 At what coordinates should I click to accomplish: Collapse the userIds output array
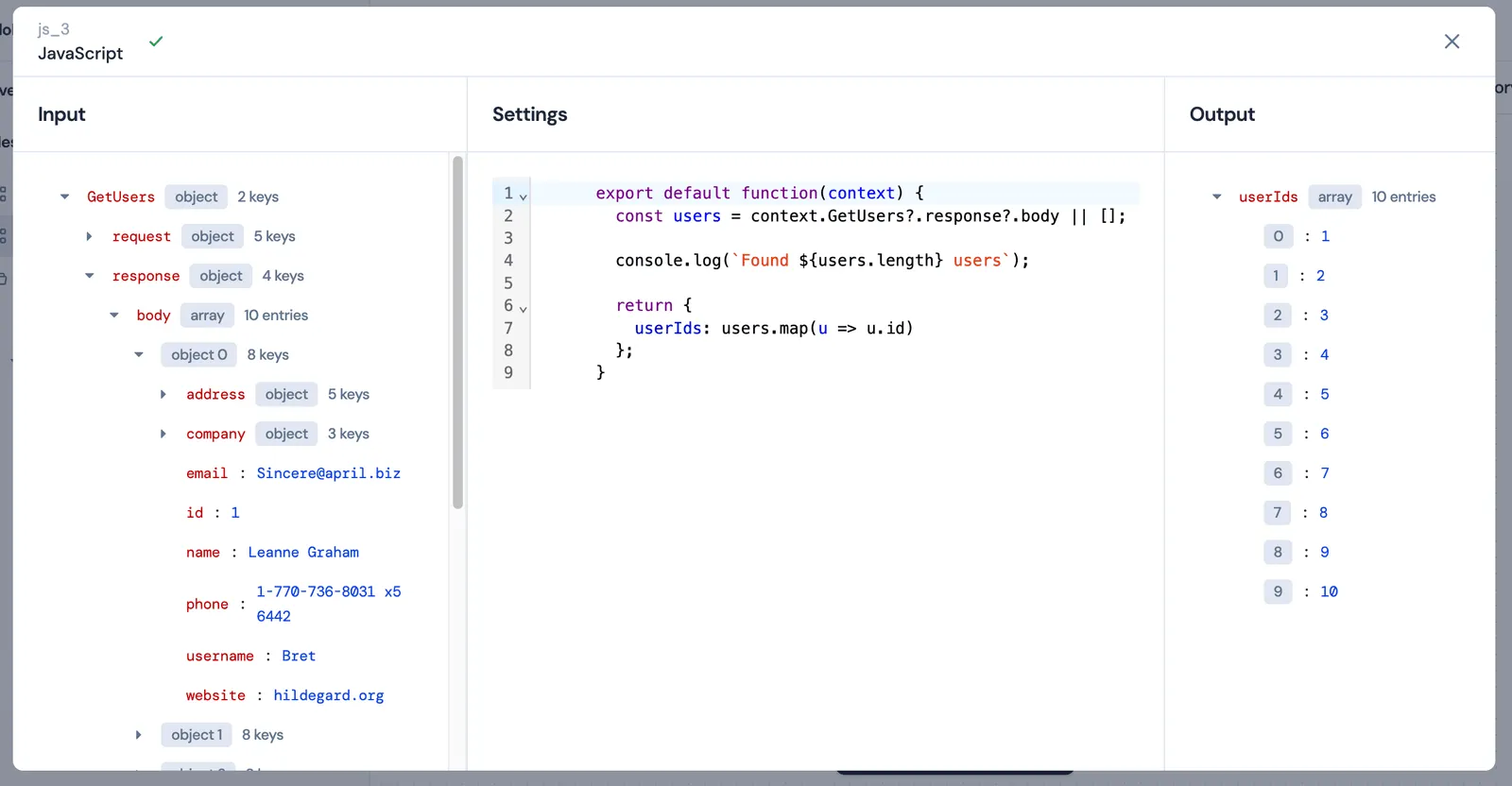pyautogui.click(x=1217, y=196)
